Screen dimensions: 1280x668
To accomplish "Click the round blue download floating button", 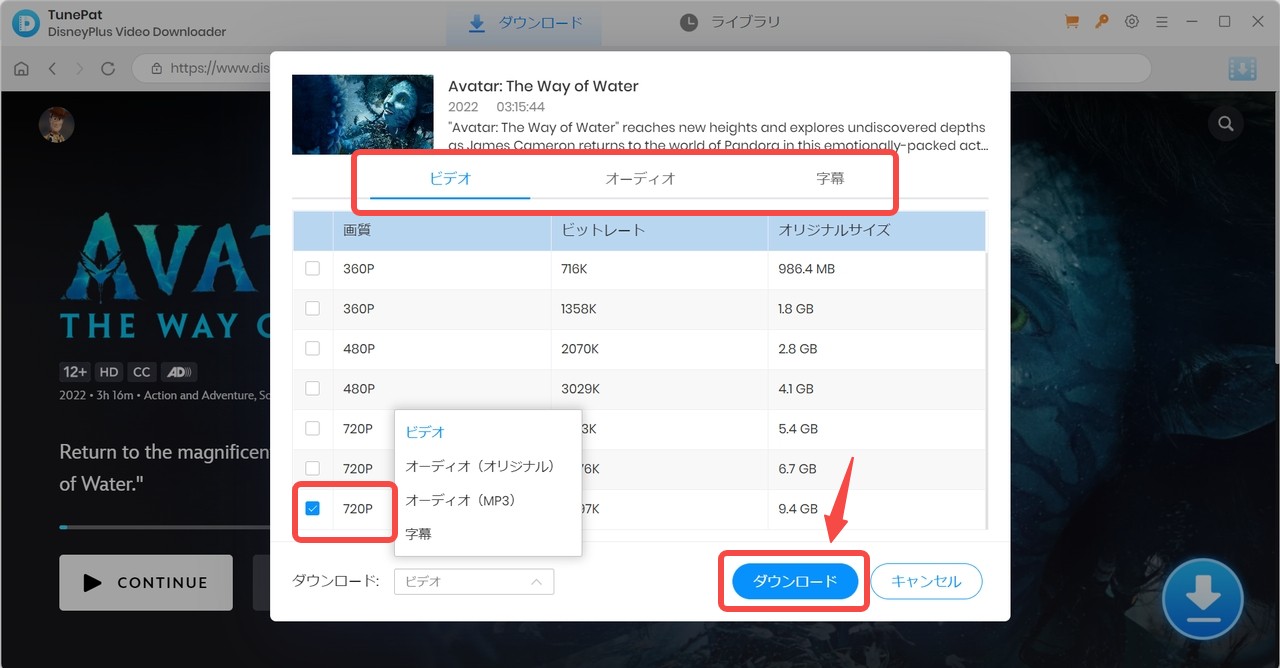I will point(1202,599).
